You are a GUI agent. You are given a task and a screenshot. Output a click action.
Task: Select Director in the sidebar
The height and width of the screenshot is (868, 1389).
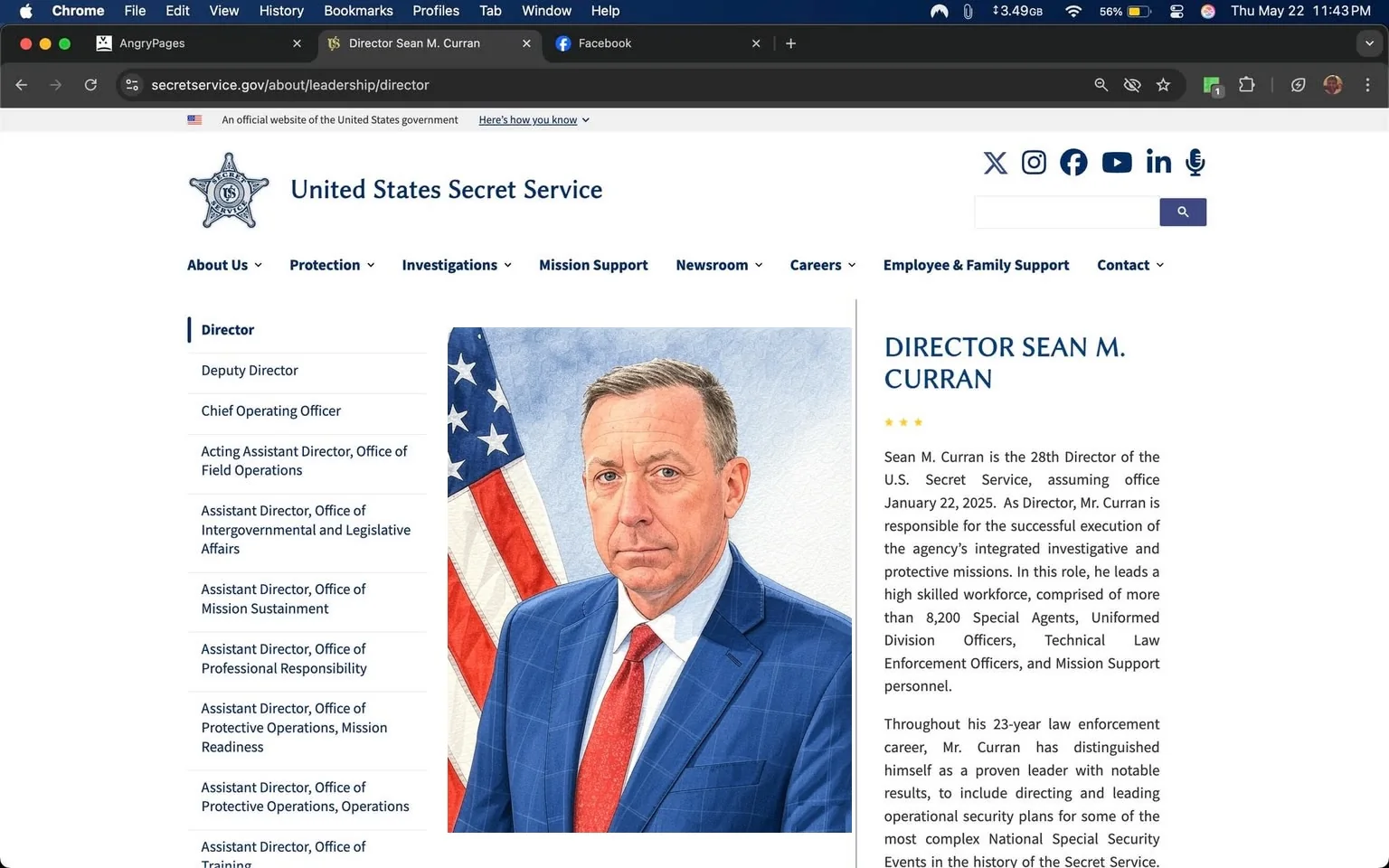tap(228, 330)
